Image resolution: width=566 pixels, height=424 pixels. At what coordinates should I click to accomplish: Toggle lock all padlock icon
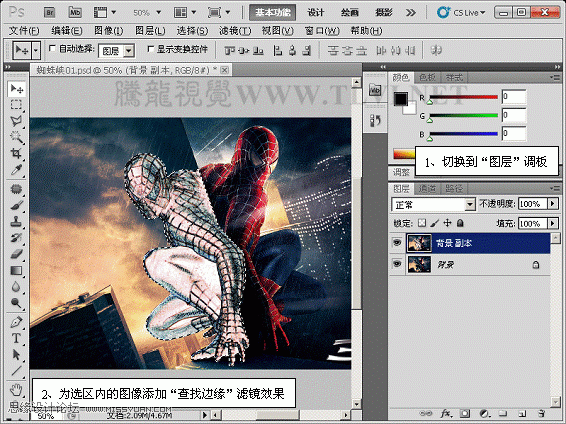pos(460,223)
